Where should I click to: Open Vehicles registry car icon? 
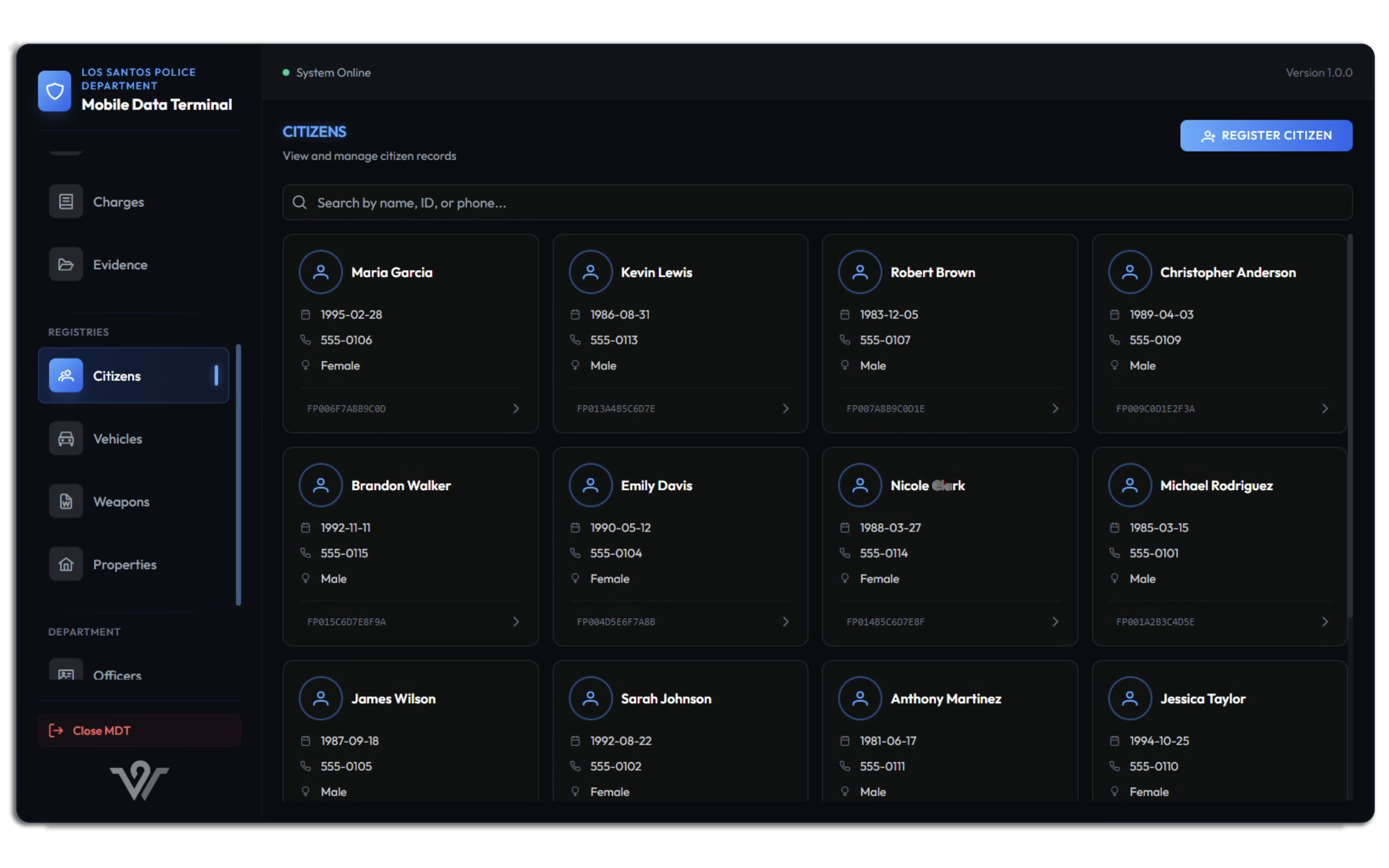coord(66,438)
